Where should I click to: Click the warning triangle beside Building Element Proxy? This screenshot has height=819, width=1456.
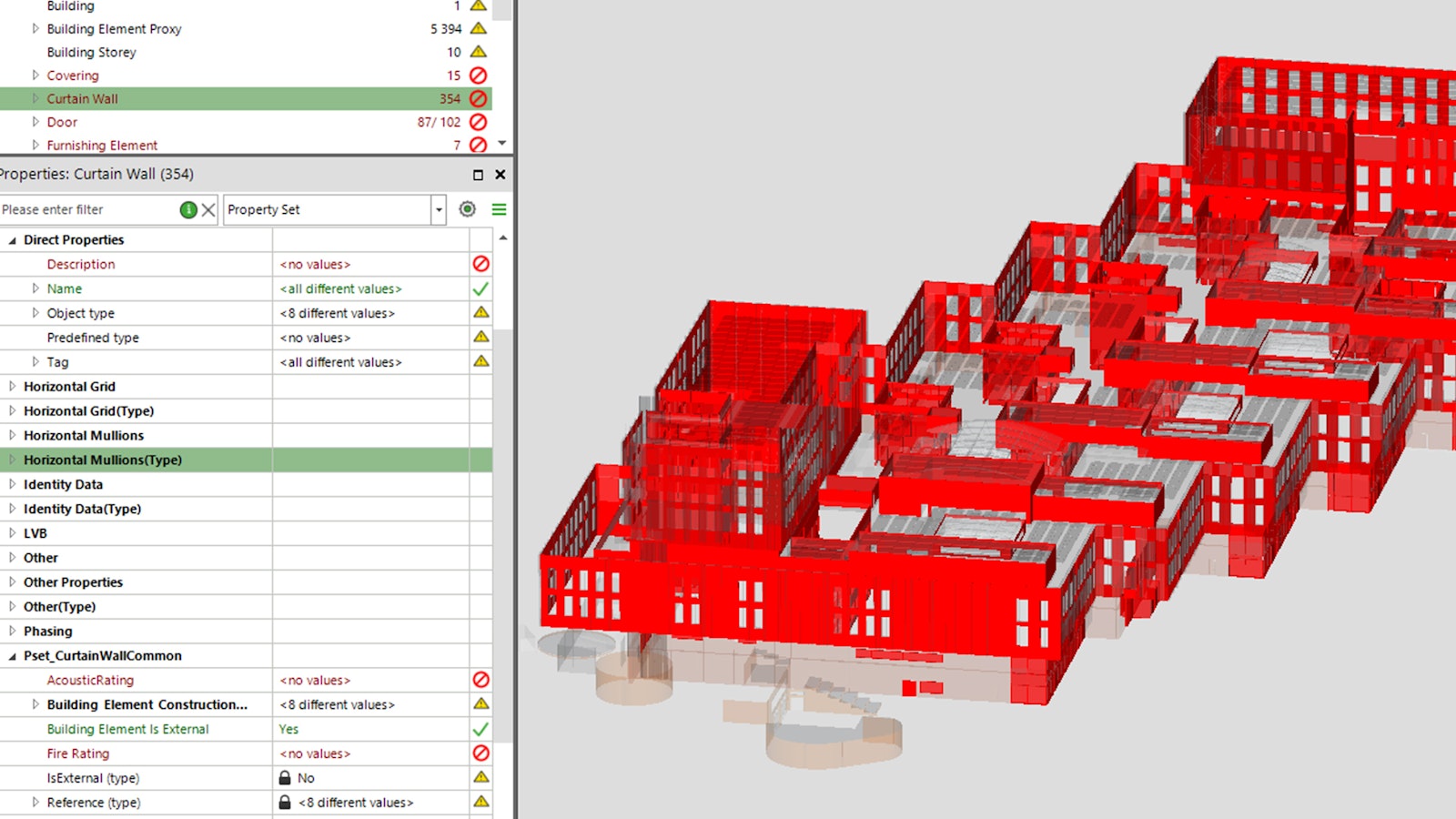point(478,28)
